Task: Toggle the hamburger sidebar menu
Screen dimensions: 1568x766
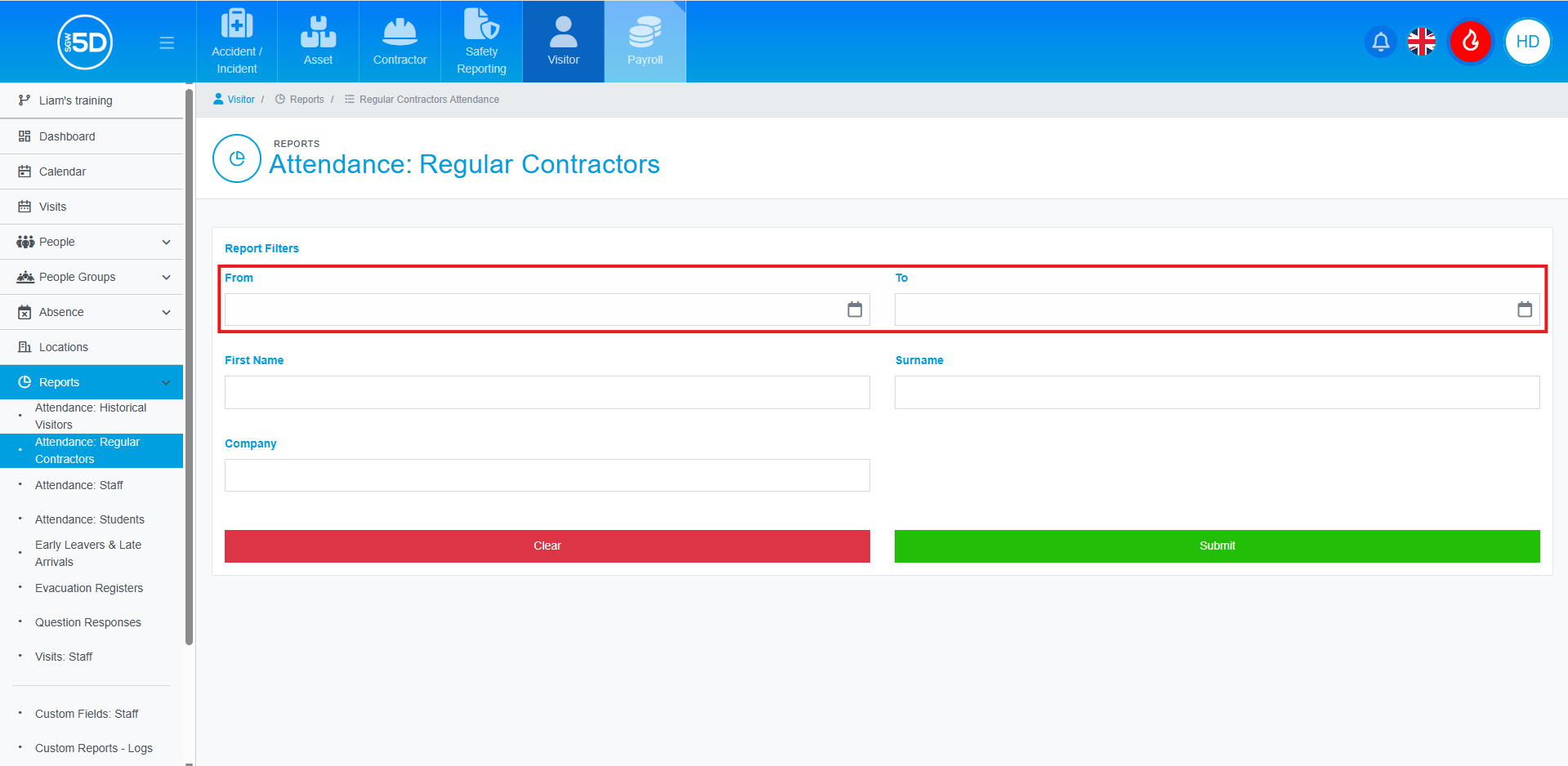Action: click(167, 42)
